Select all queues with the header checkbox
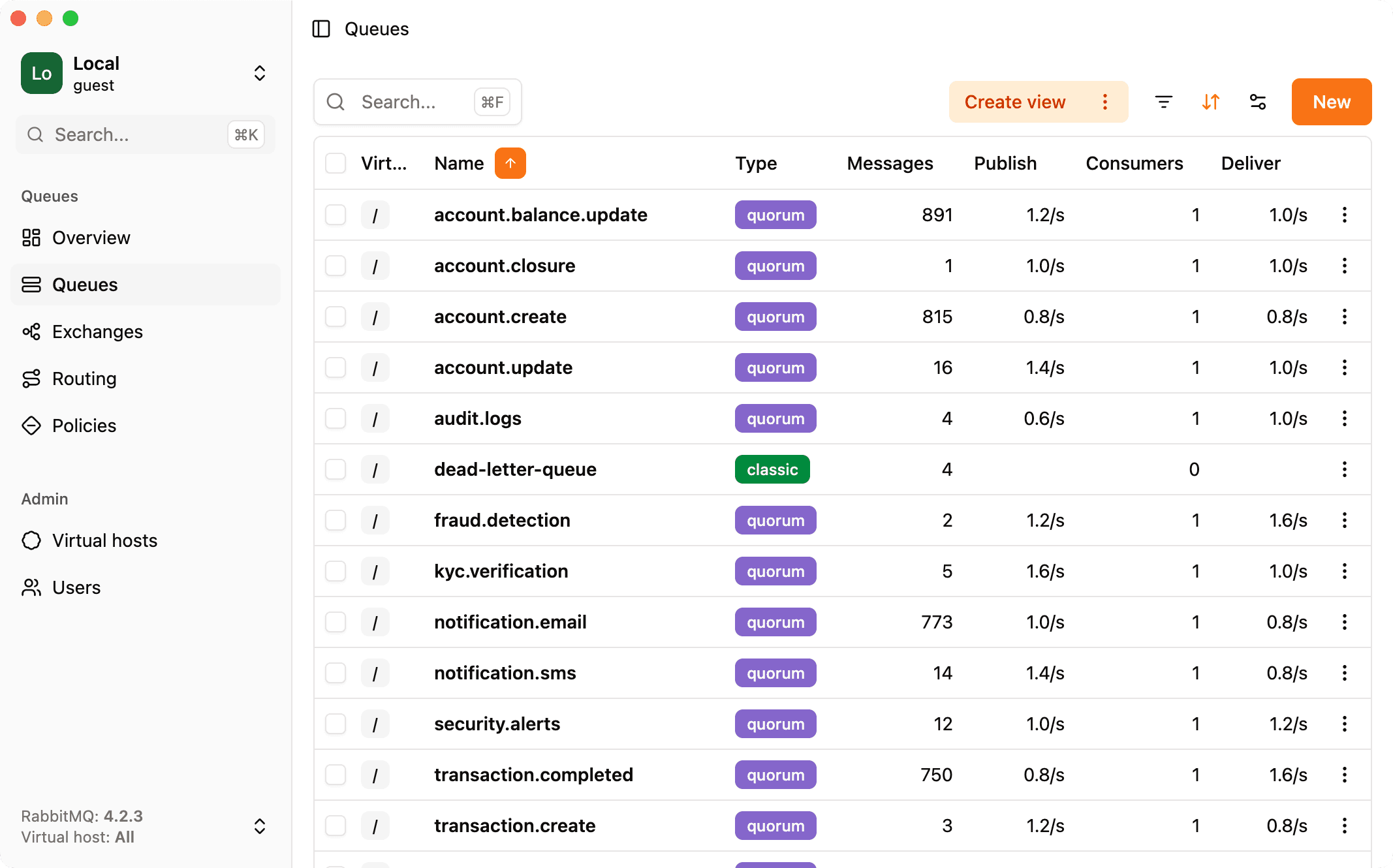Viewport: 1393px width, 868px height. tap(336, 163)
